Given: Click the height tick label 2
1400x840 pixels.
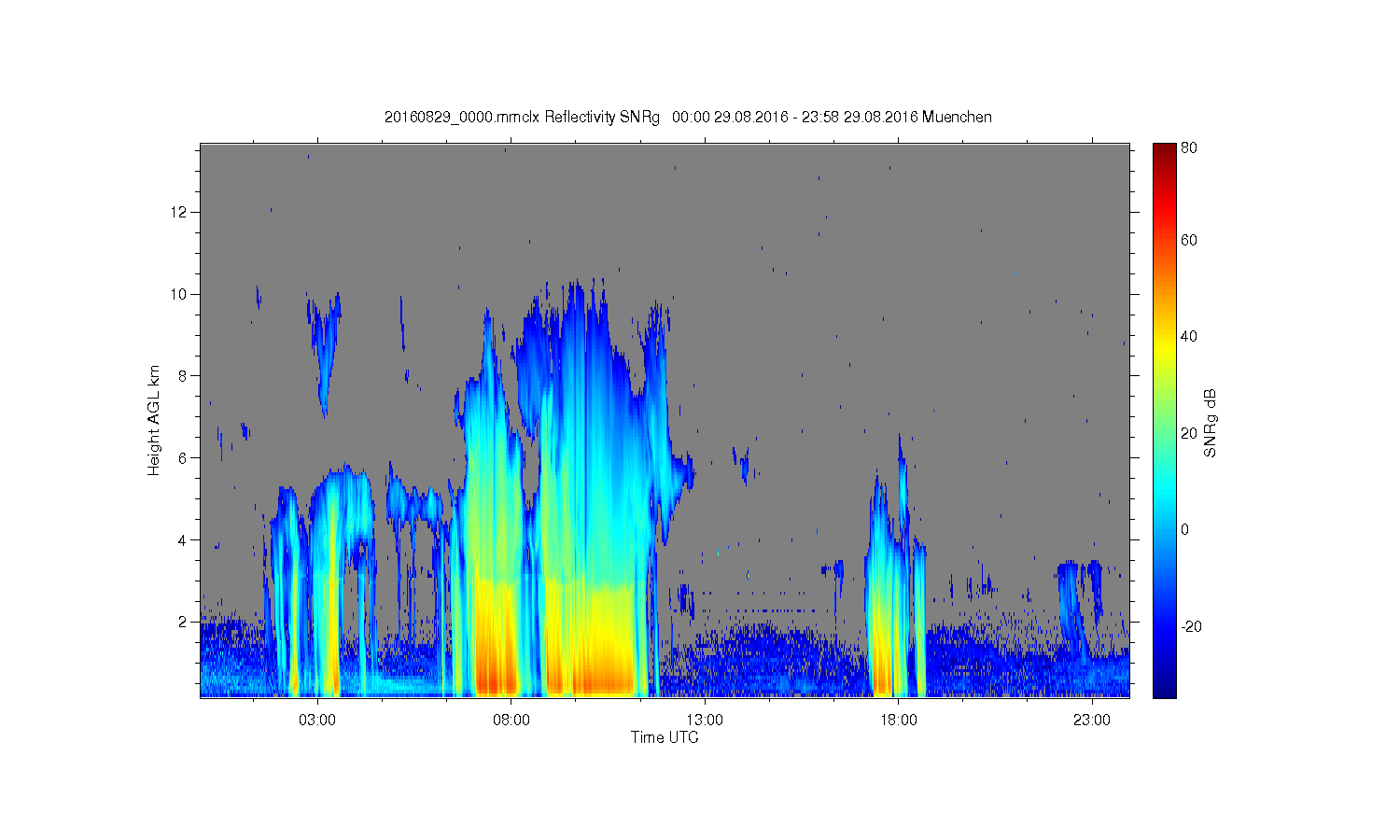Looking at the screenshot, I should tap(184, 622).
